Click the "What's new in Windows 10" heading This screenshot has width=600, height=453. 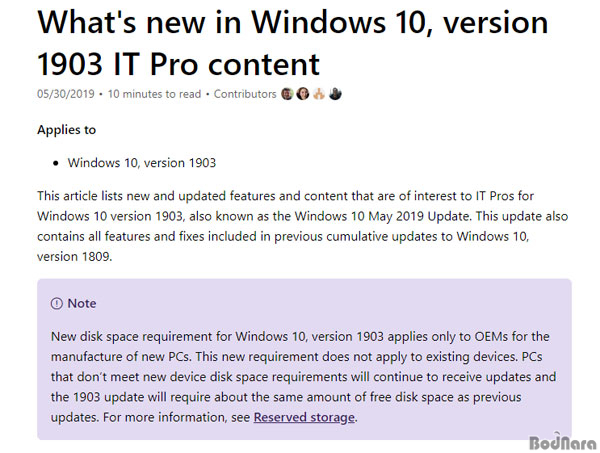pos(293,23)
